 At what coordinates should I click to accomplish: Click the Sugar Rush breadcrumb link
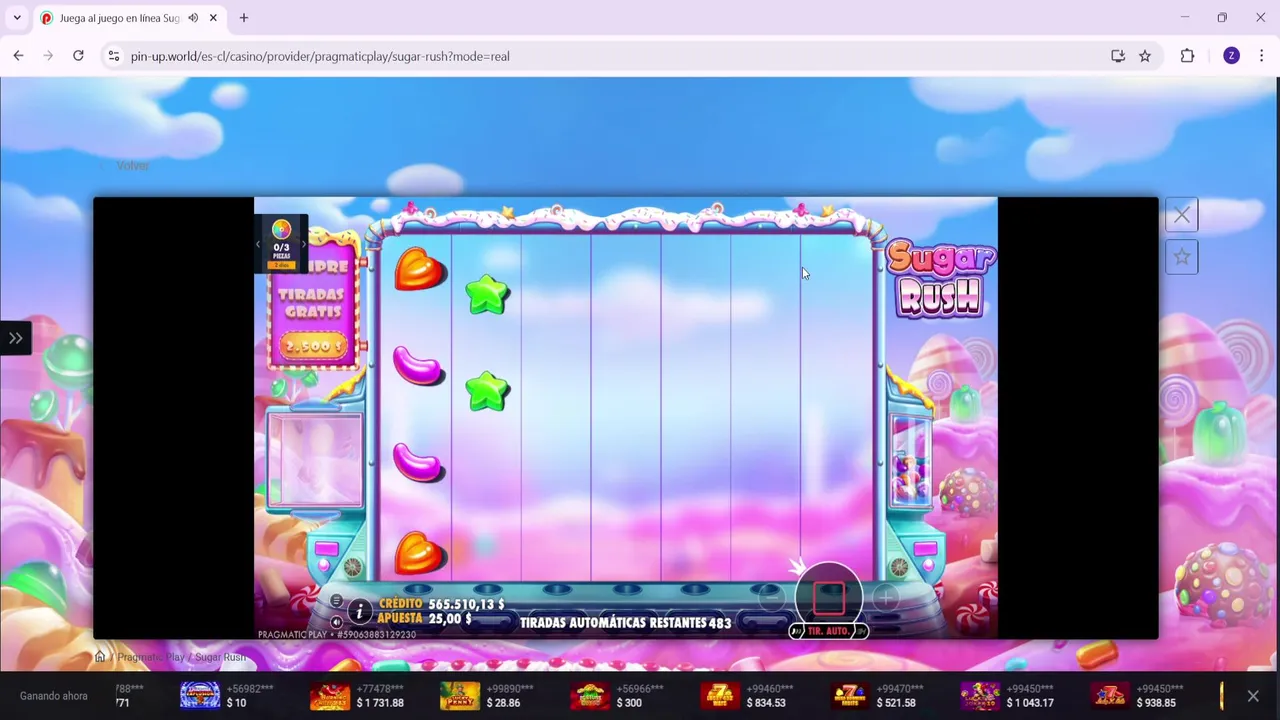pos(220,657)
